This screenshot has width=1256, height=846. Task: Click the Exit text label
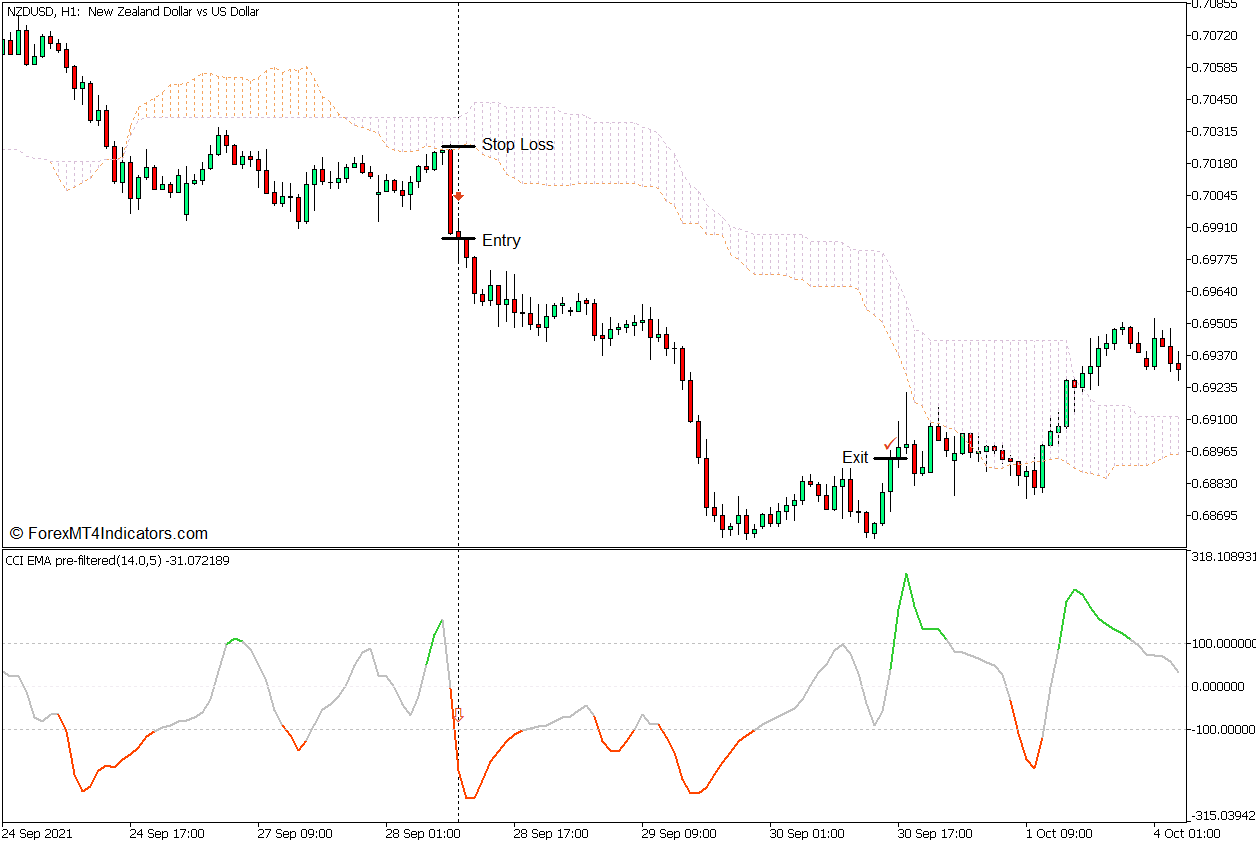coord(855,458)
